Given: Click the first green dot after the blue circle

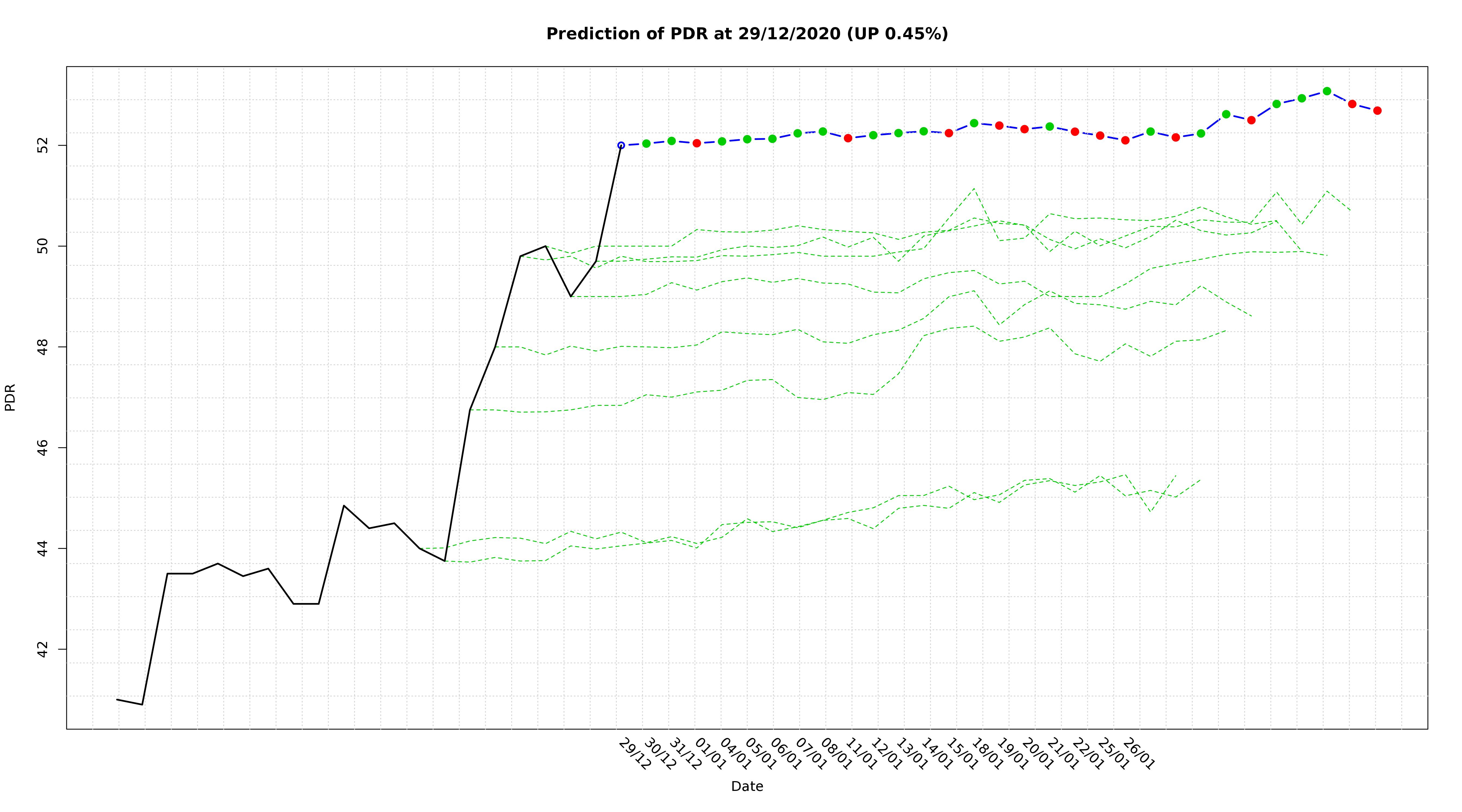Looking at the screenshot, I should click(x=646, y=143).
